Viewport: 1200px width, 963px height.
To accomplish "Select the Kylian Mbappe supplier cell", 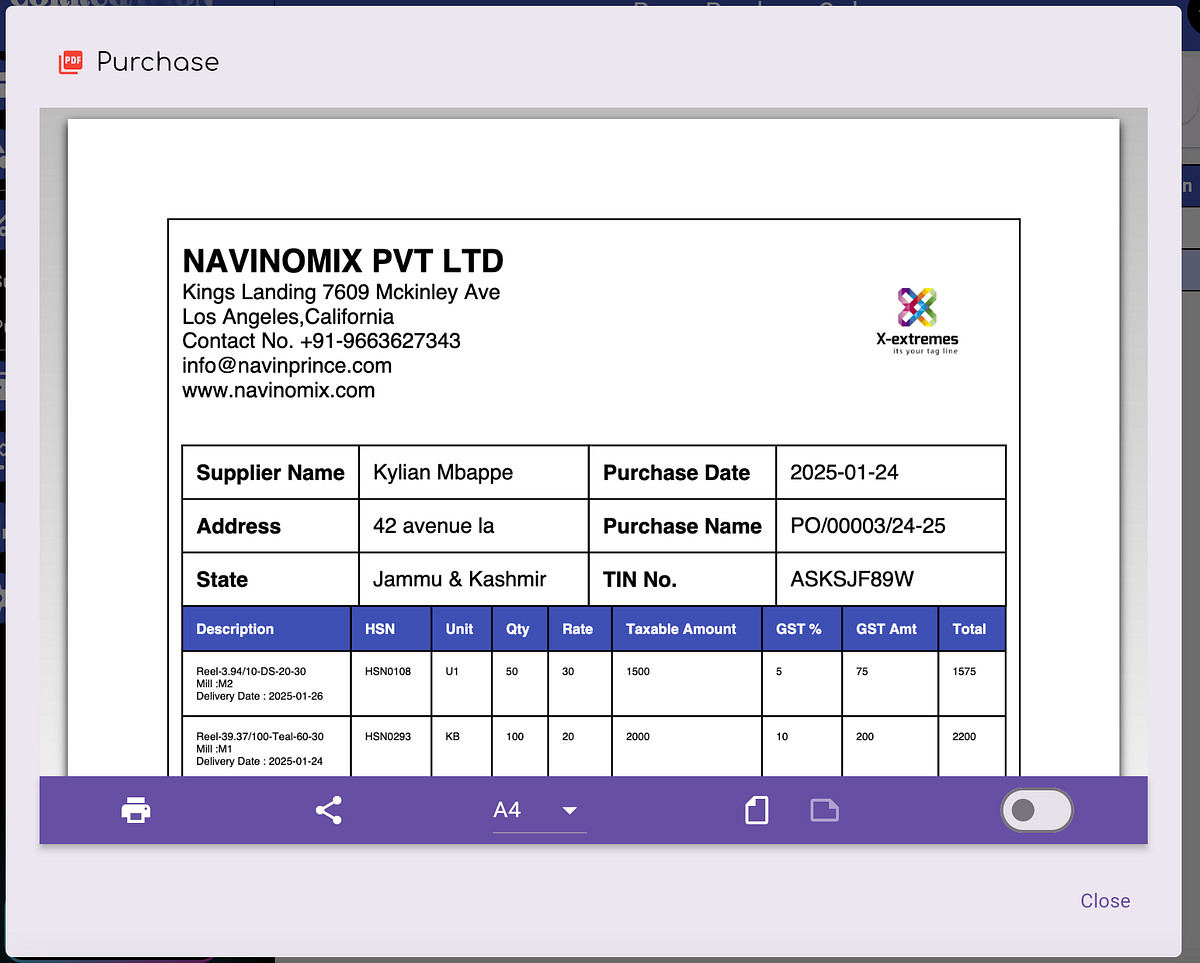I will 473,471.
